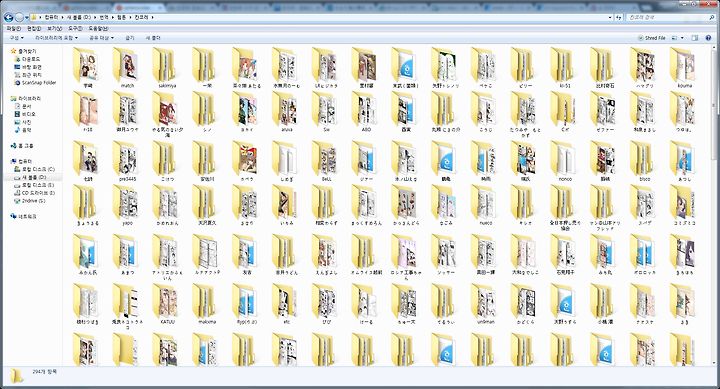Select the nonco folder icon

click(564, 158)
